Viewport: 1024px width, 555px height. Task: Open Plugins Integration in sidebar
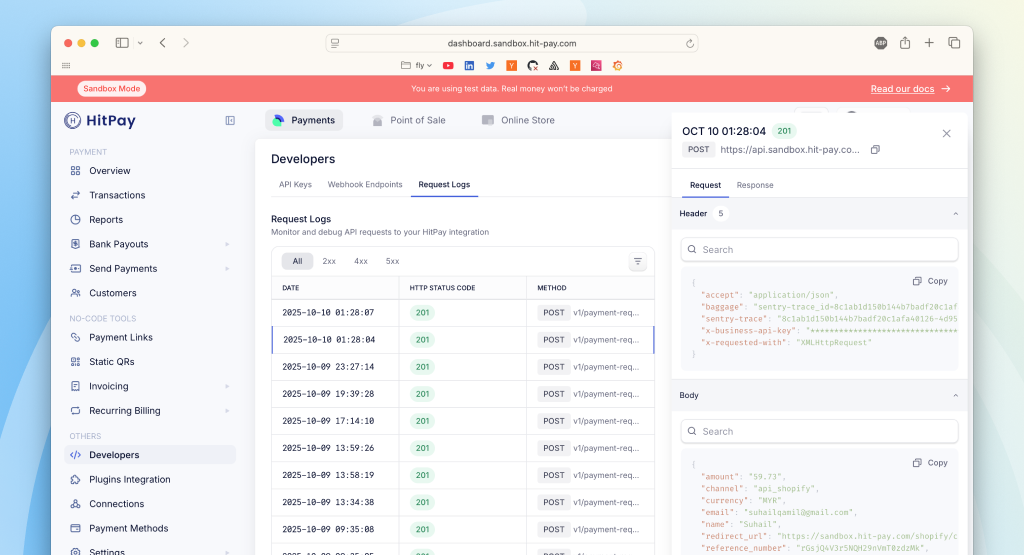coord(129,479)
